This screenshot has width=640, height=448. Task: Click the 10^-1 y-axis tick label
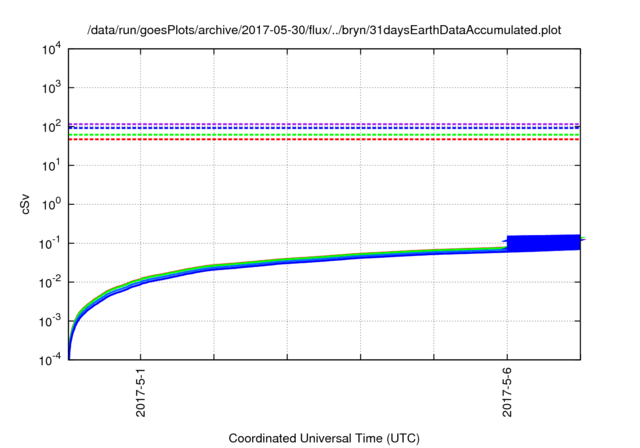click(x=50, y=244)
